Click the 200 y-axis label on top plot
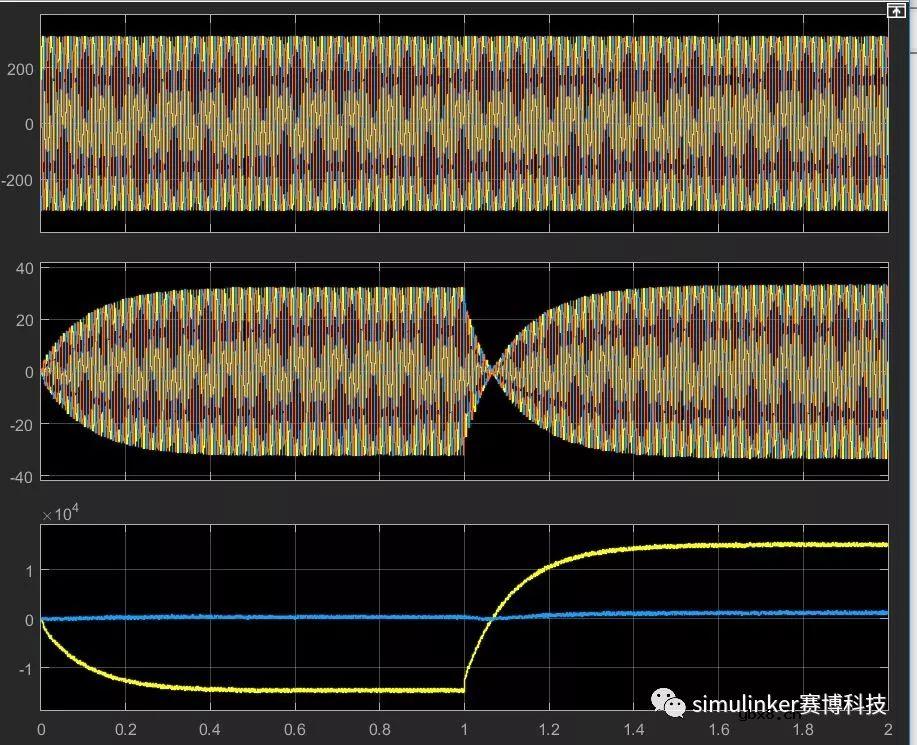This screenshot has height=745, width=917. (21, 68)
